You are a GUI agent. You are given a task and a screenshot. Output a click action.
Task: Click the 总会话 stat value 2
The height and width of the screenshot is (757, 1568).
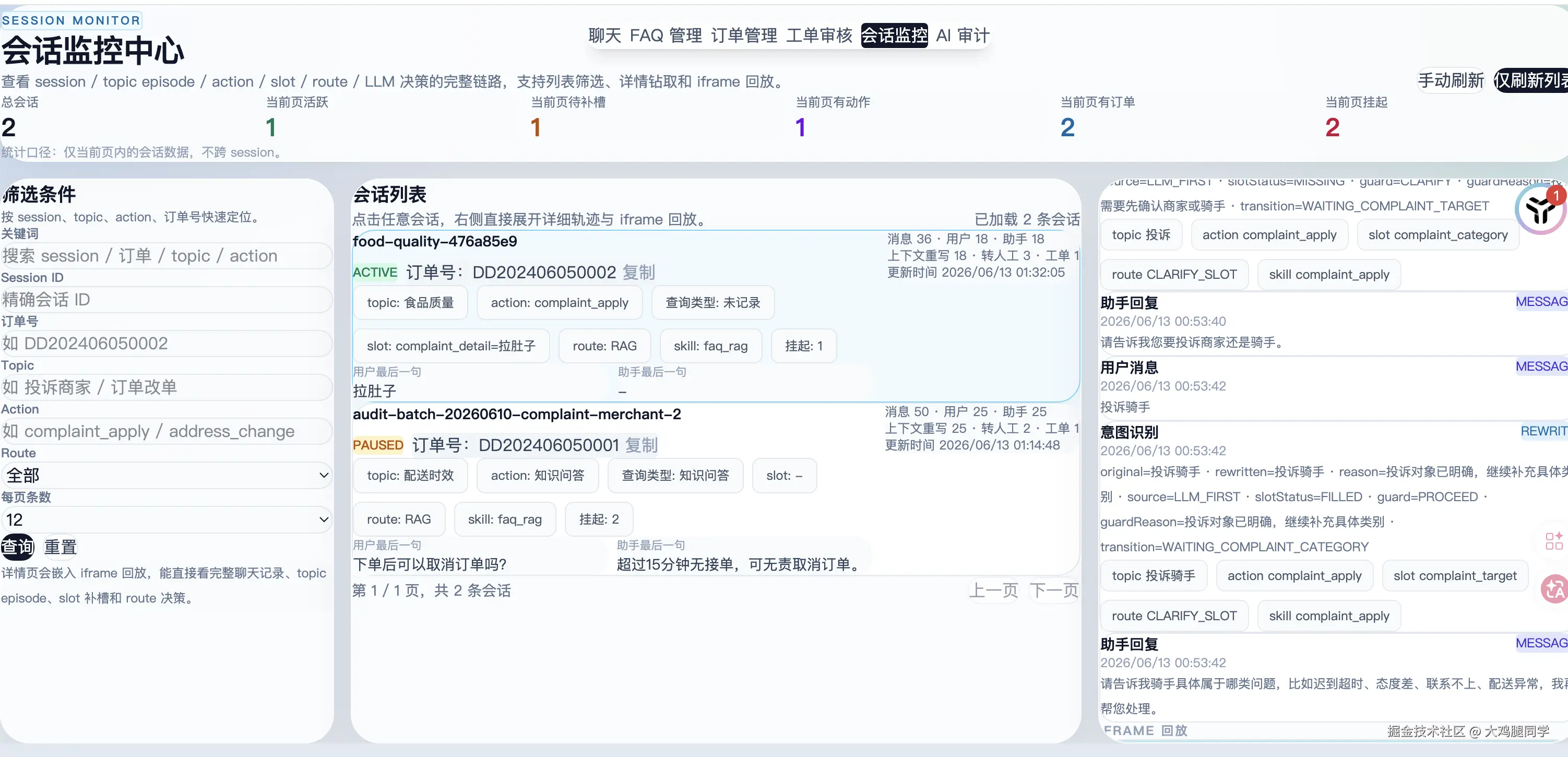tap(8, 127)
